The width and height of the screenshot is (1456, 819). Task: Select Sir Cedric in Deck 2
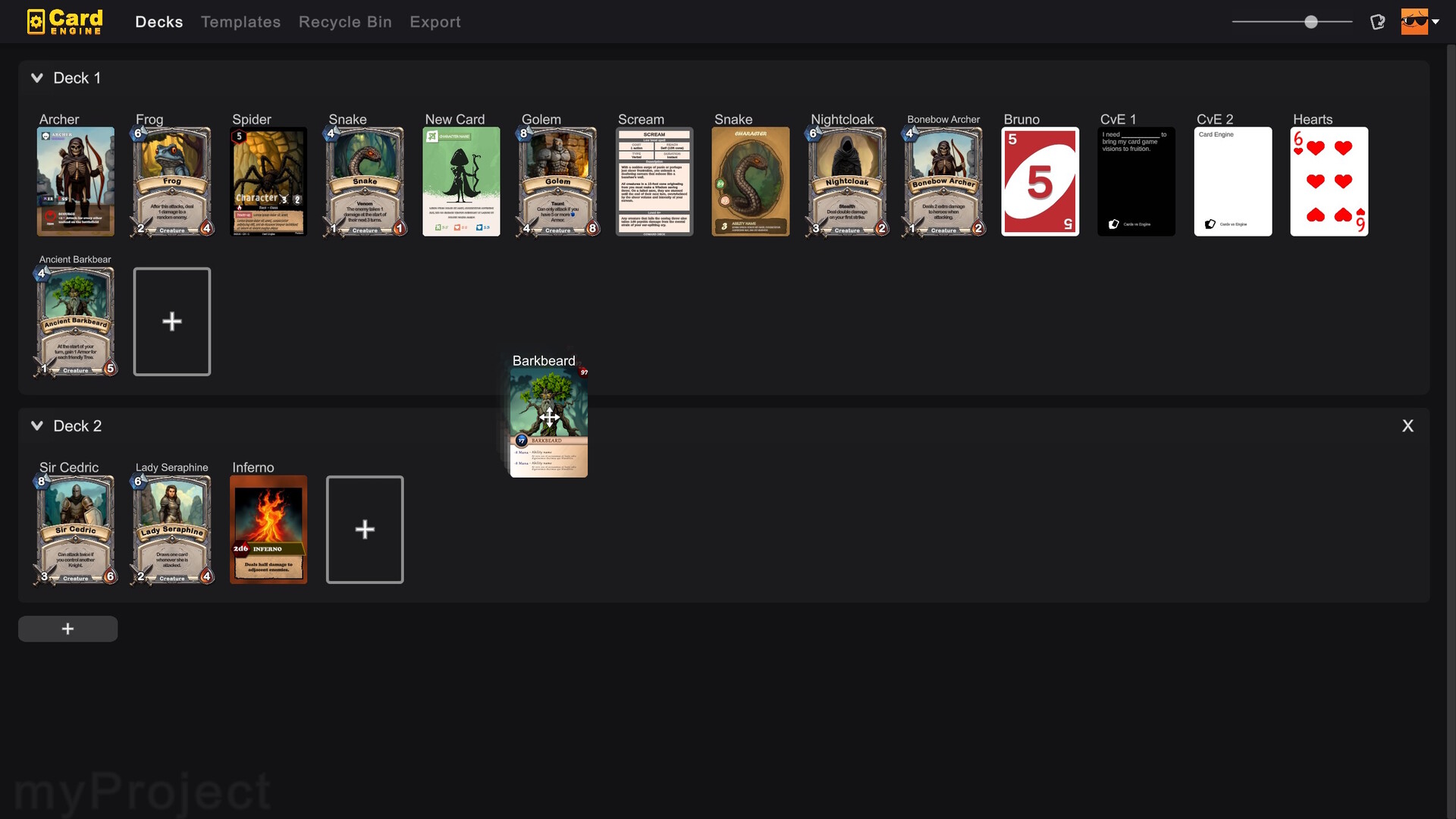pyautogui.click(x=75, y=529)
